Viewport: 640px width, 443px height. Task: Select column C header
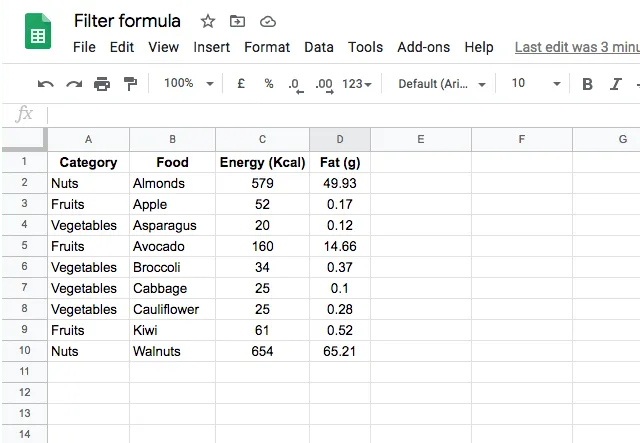[262, 140]
